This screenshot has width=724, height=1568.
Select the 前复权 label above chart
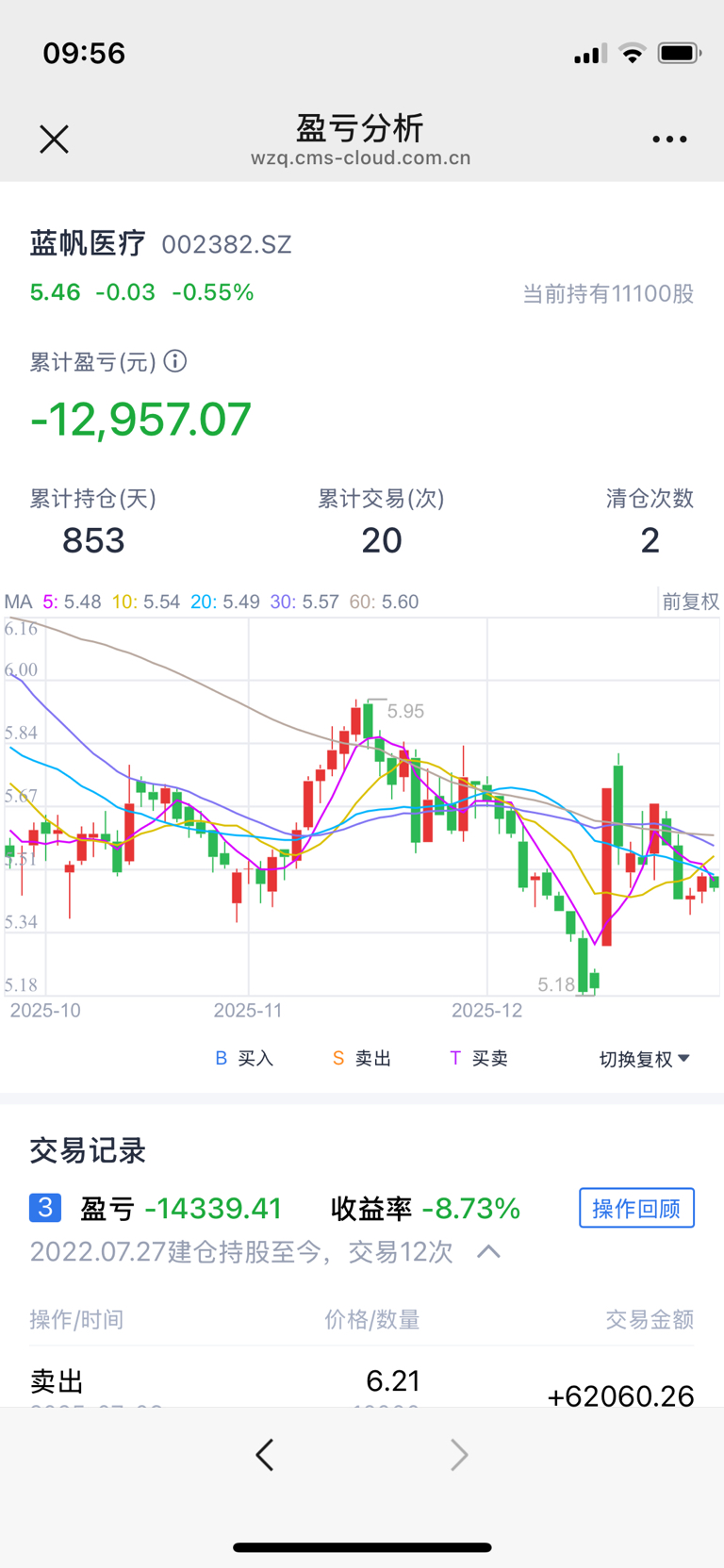pos(690,602)
